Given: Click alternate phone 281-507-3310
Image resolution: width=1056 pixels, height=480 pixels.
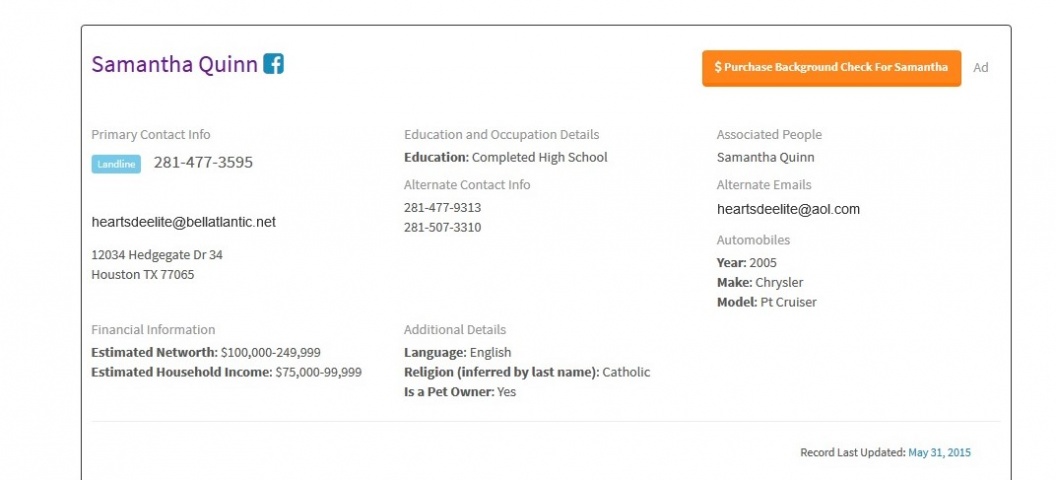Looking at the screenshot, I should [x=442, y=228].
